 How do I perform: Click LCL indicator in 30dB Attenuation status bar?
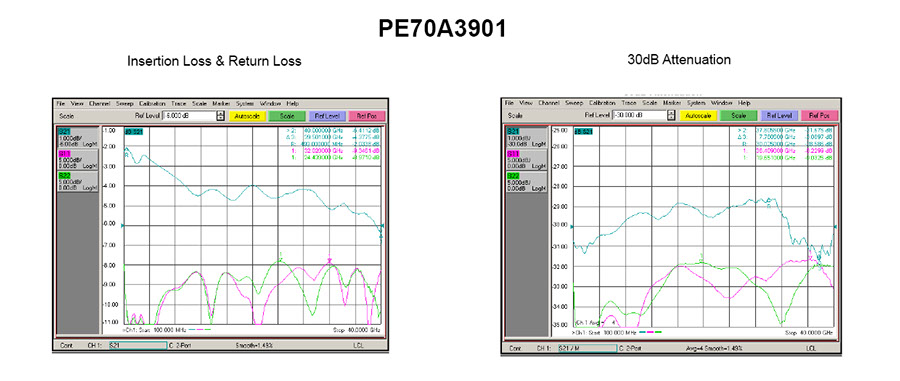click(x=811, y=348)
